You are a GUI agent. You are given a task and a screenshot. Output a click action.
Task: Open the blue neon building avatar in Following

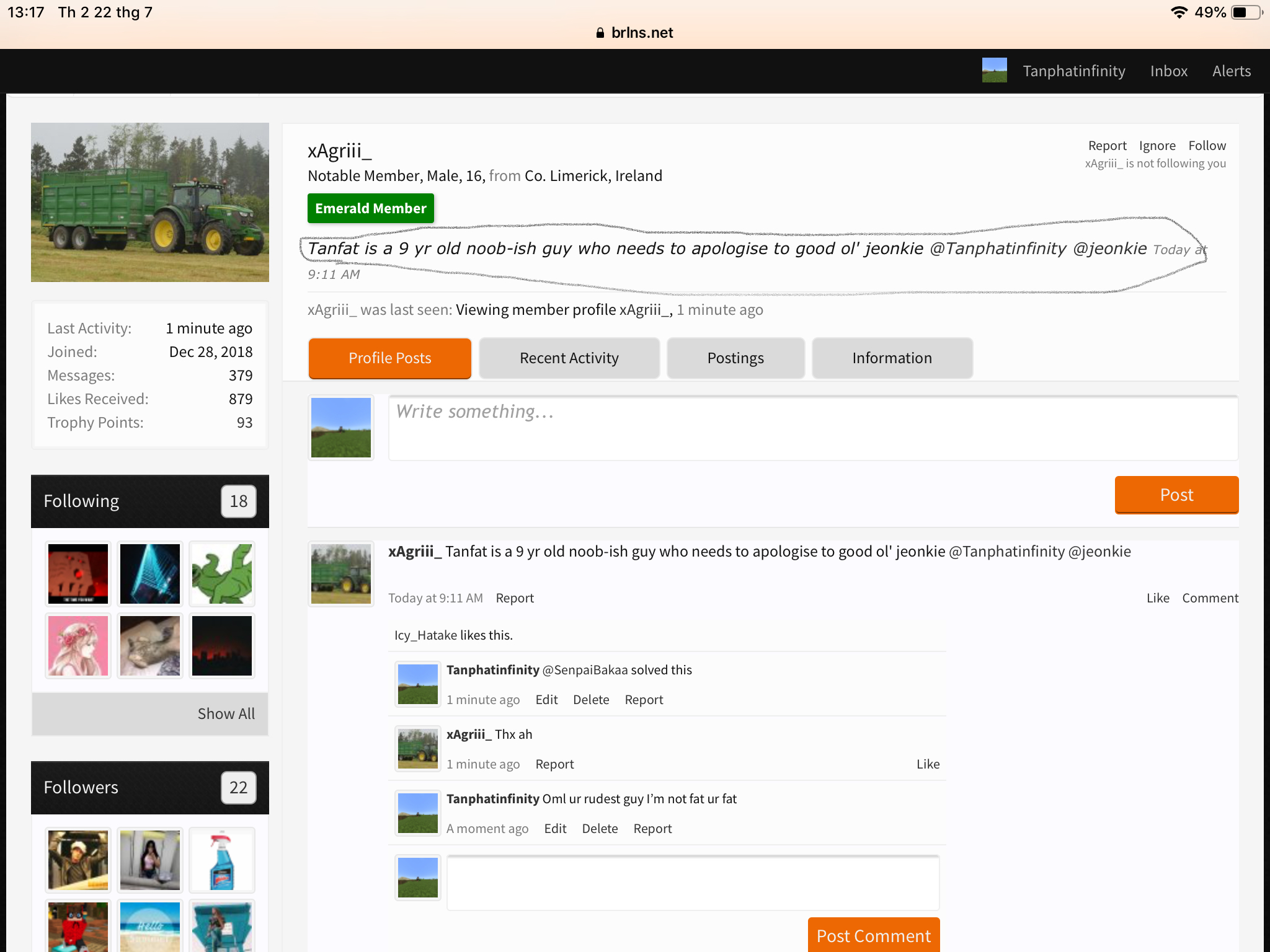[150, 573]
